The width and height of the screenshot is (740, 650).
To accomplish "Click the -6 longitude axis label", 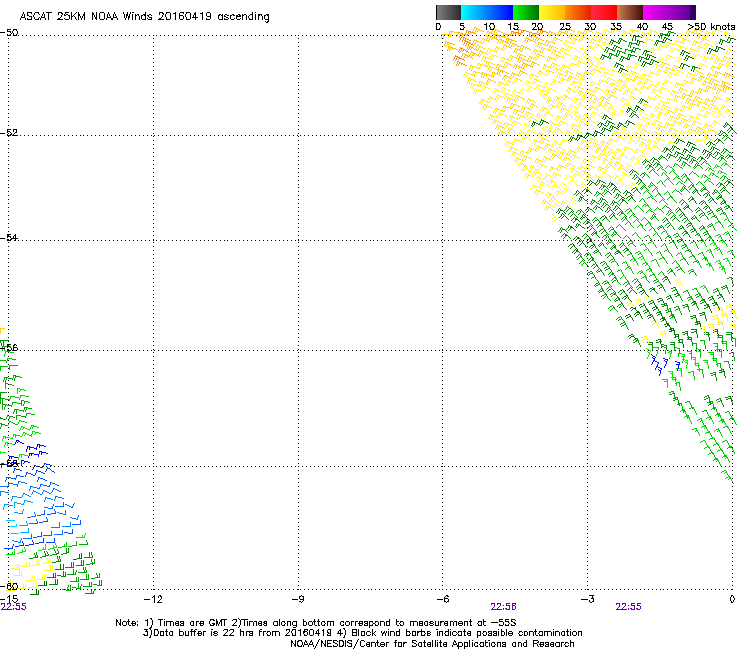I will tap(442, 599).
